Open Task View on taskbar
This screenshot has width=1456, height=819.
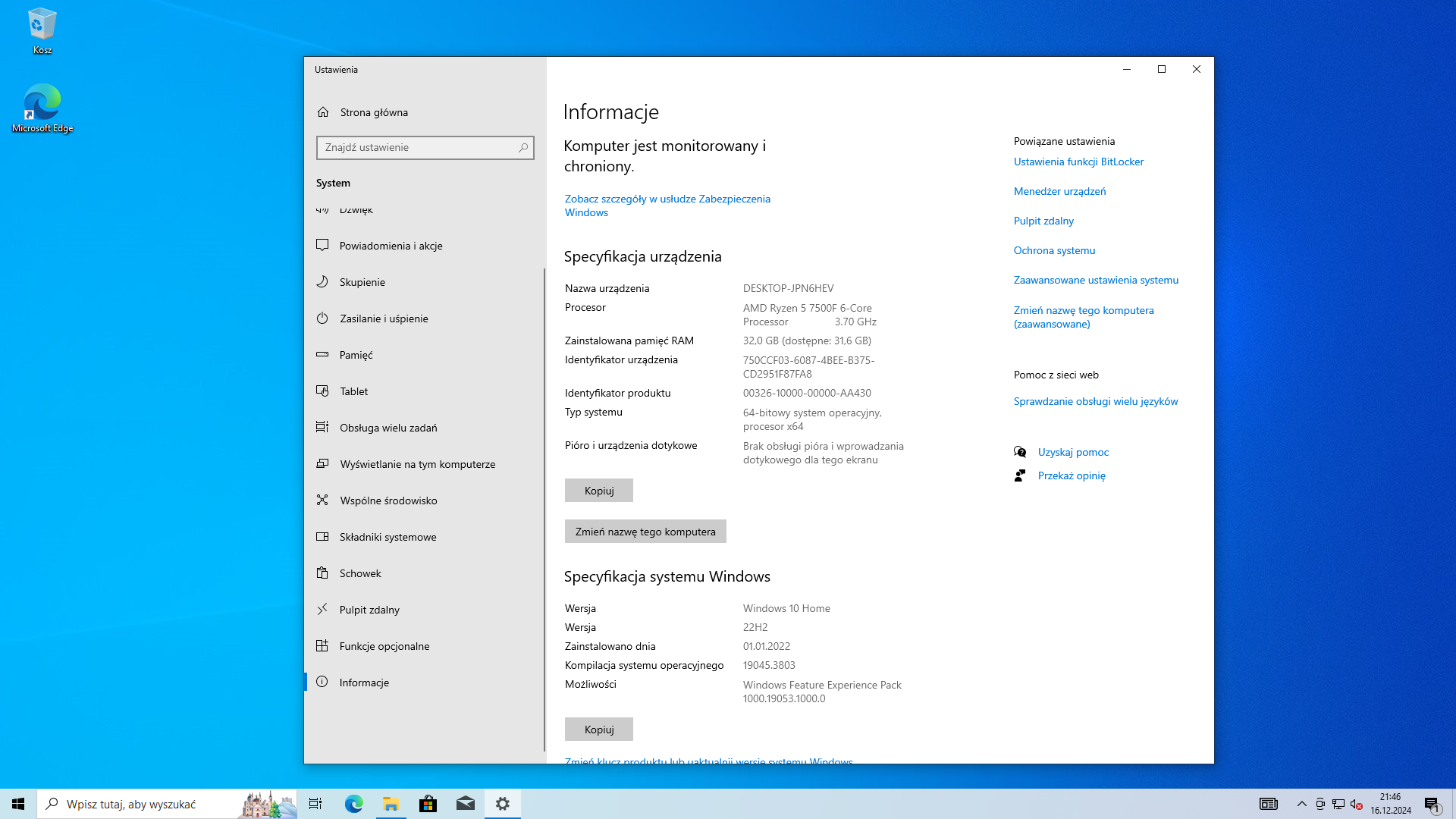[315, 804]
